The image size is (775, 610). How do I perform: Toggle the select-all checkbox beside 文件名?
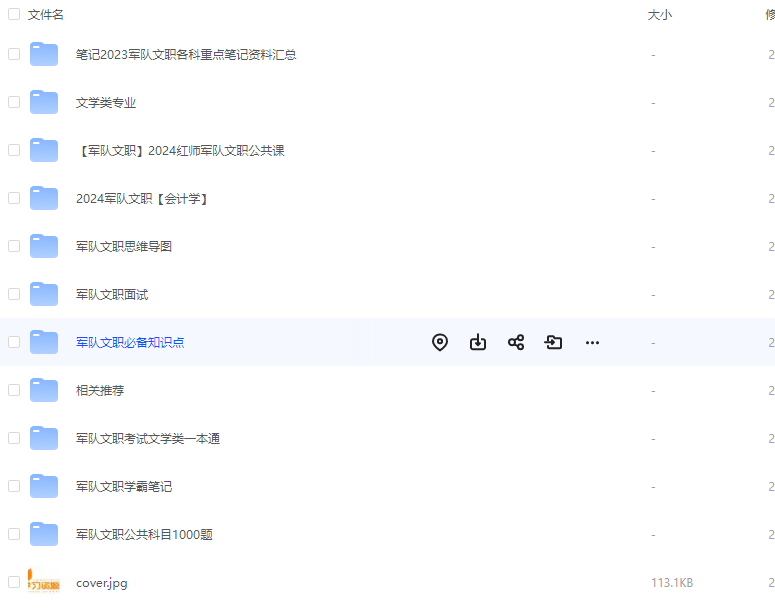pyautogui.click(x=14, y=14)
